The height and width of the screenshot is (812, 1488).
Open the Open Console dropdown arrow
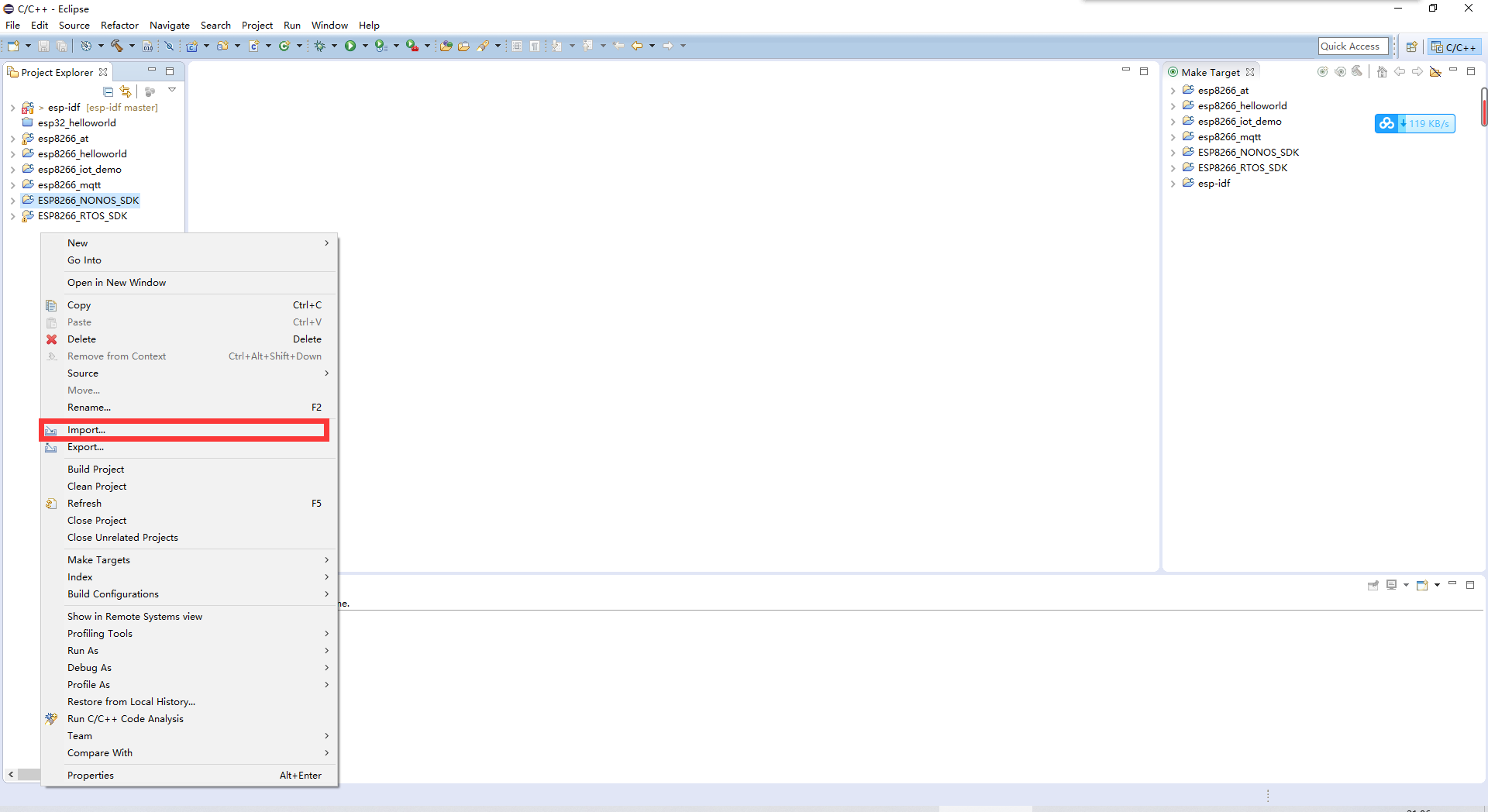[1437, 586]
